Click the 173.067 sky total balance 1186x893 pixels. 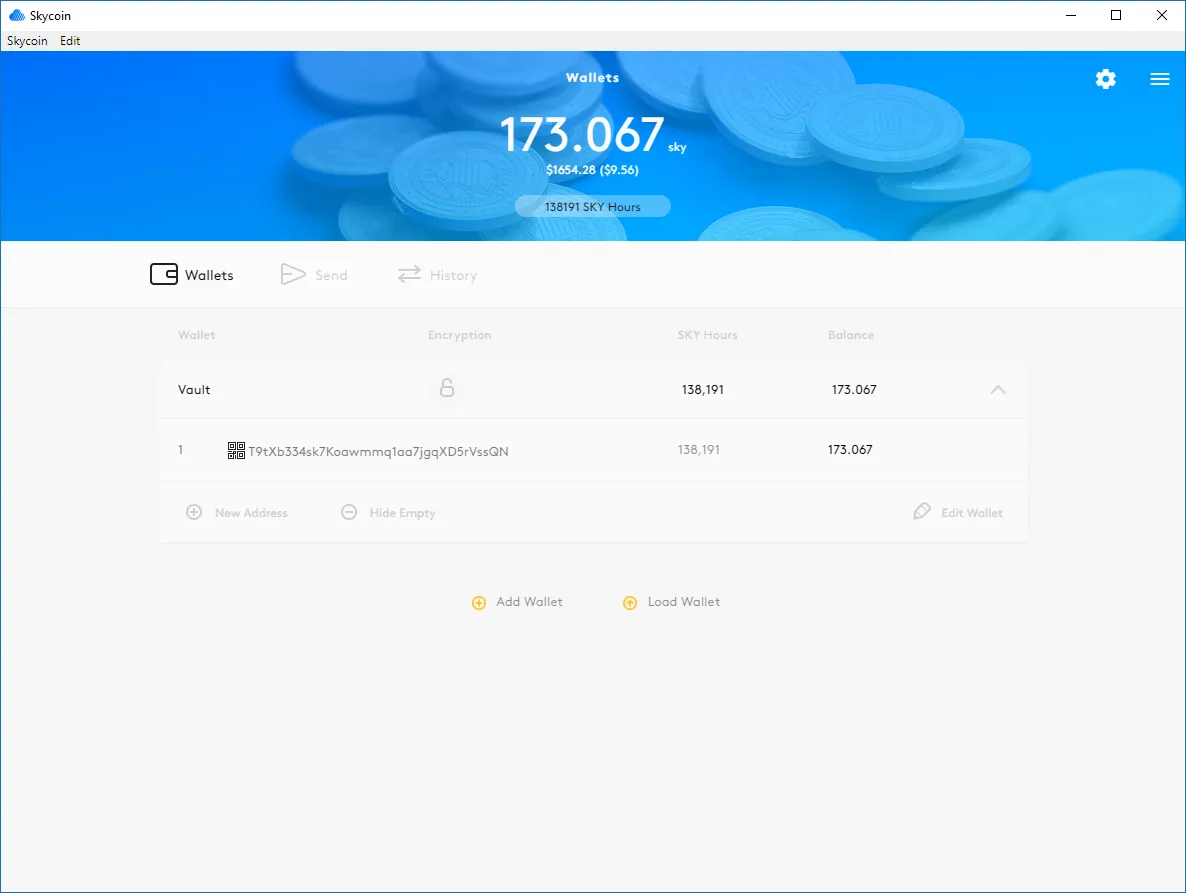pyautogui.click(x=592, y=135)
